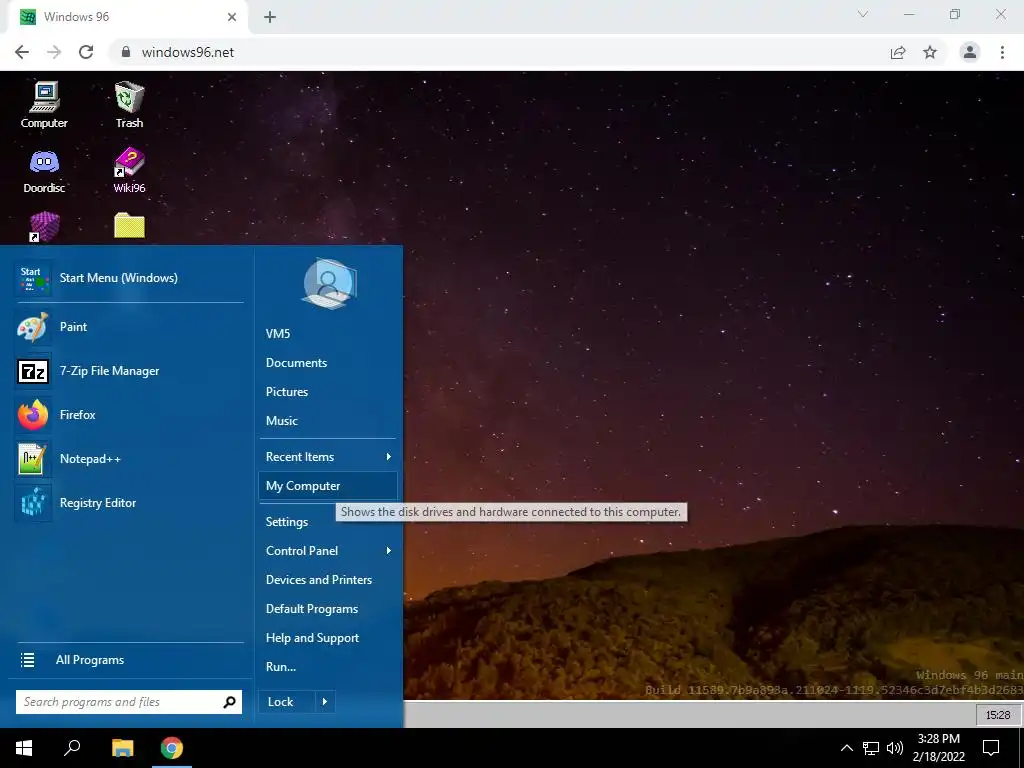
Task: Focus the Search programs and files box
Action: tap(129, 702)
